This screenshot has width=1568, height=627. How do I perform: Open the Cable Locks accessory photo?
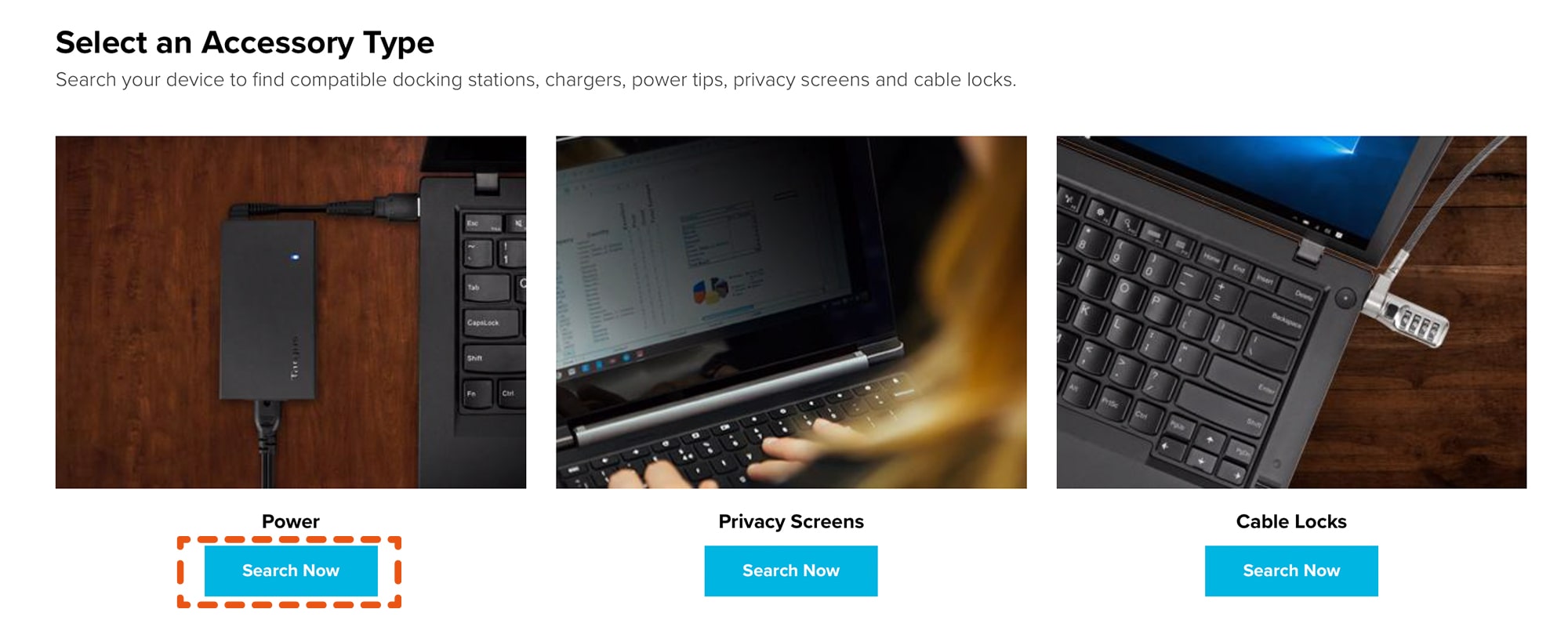coord(1291,312)
